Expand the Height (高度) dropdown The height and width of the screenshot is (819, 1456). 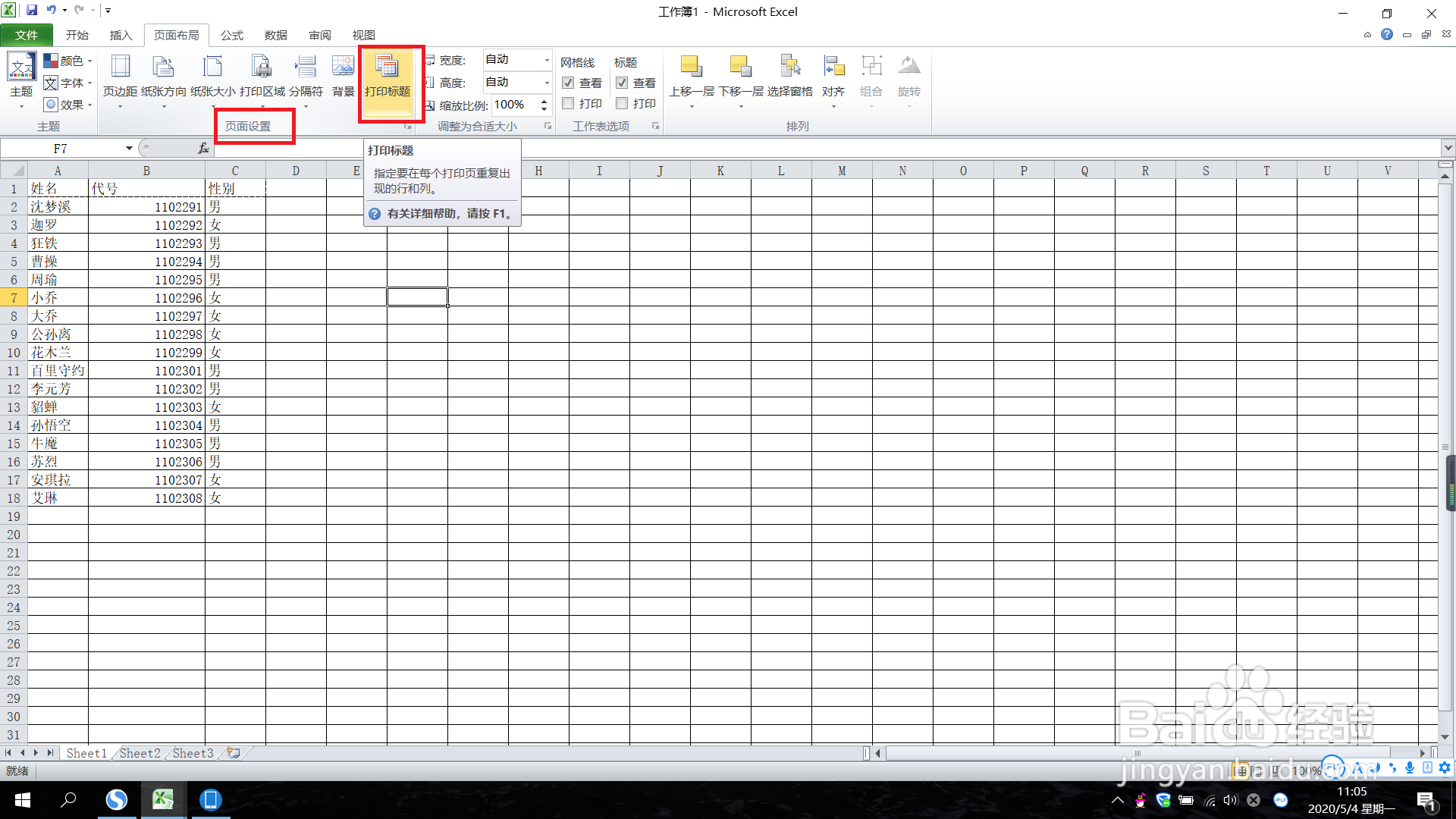coord(546,83)
